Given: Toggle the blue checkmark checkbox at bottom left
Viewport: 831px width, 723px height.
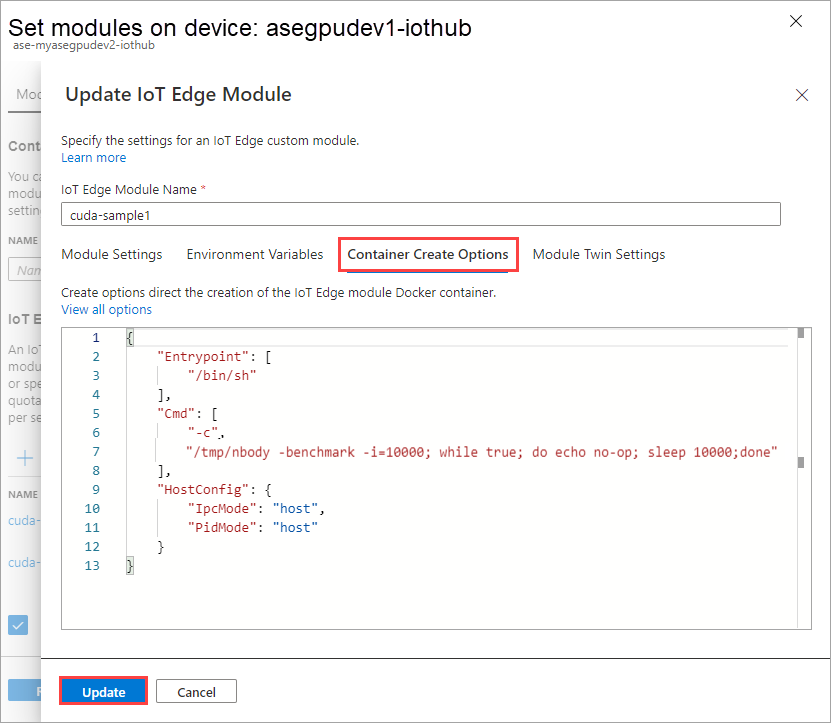Looking at the screenshot, I should [x=18, y=625].
